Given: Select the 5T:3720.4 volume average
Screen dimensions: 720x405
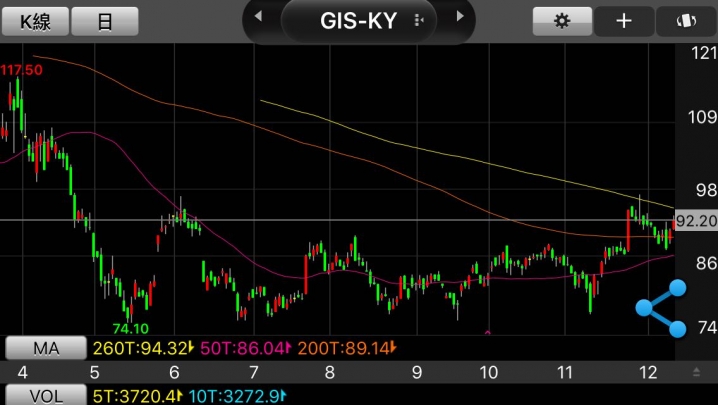Looking at the screenshot, I should tap(138, 396).
